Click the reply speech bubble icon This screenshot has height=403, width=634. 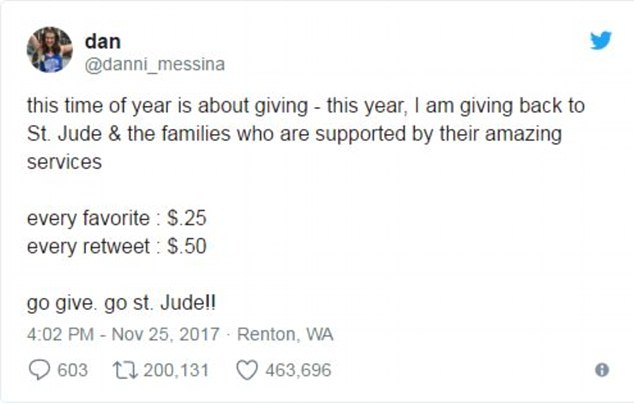point(40,370)
